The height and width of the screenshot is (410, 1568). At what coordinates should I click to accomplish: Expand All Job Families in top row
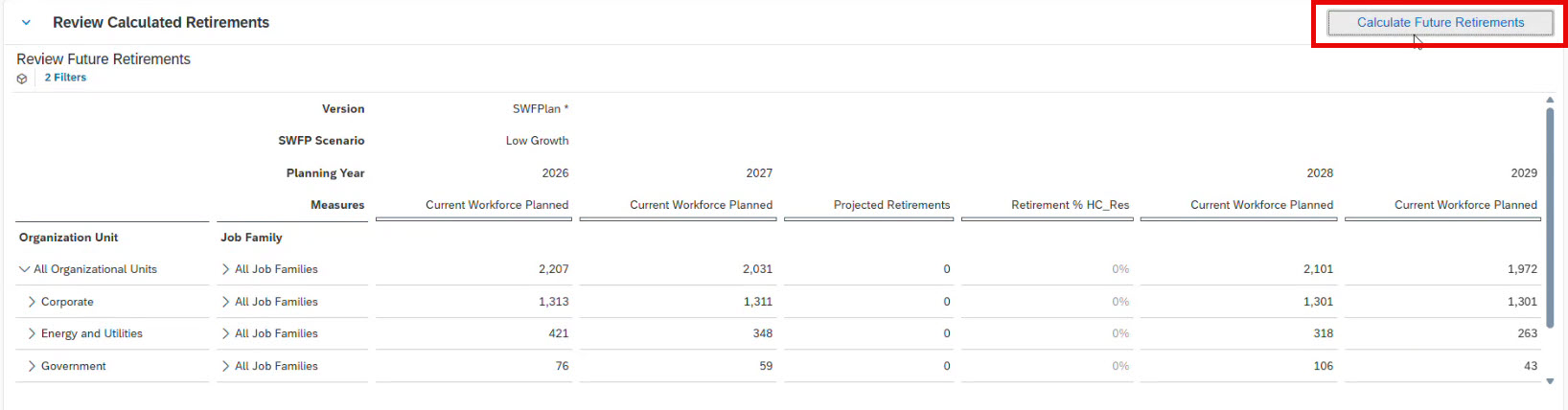(226, 270)
